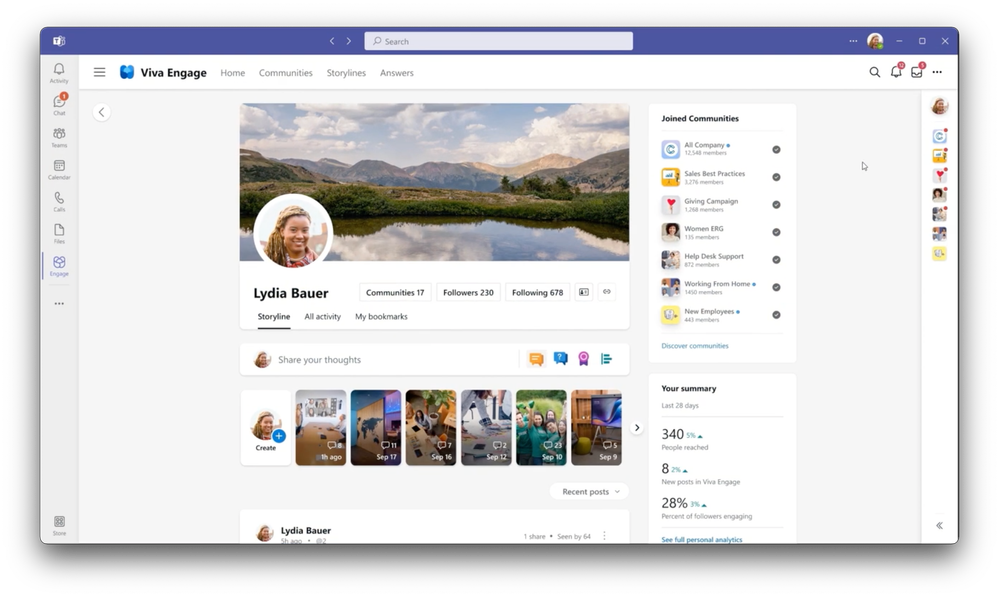Open the Answers nav item
Screen dimensions: 999x597
(x=396, y=73)
